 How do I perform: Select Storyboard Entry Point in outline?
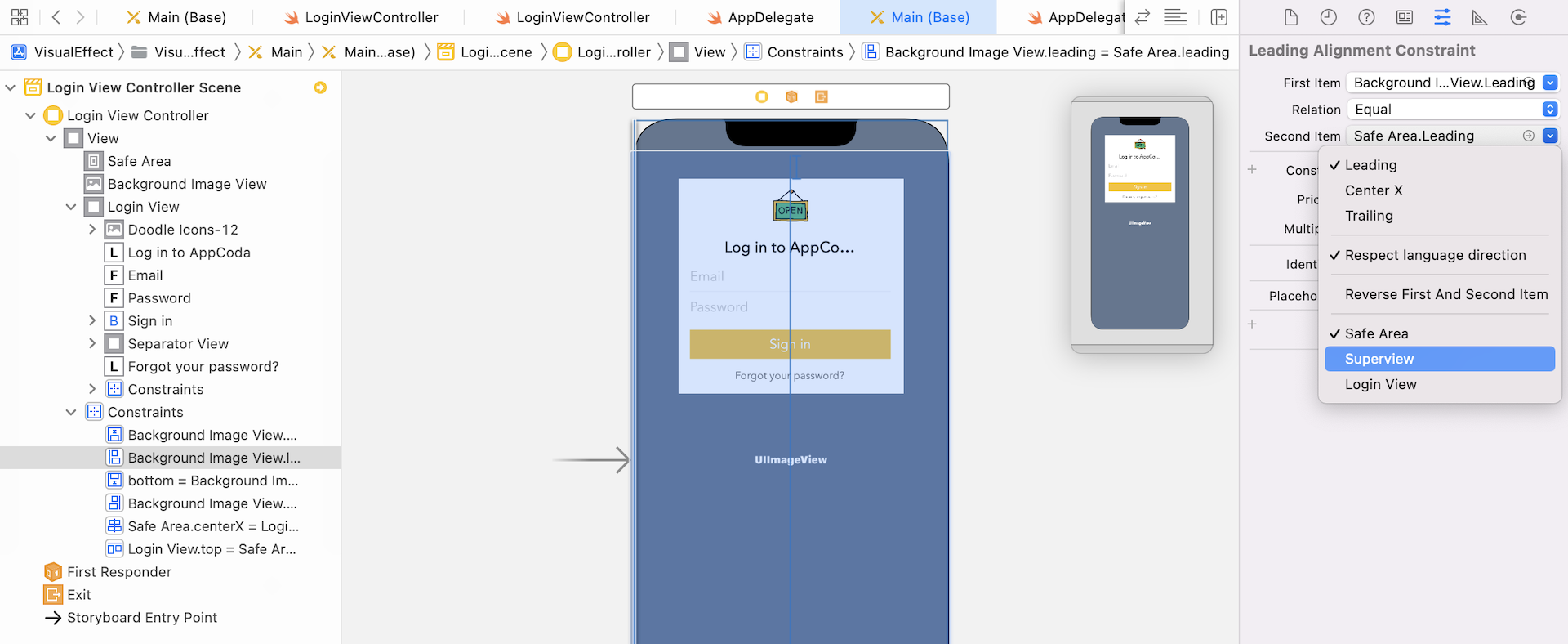(141, 618)
